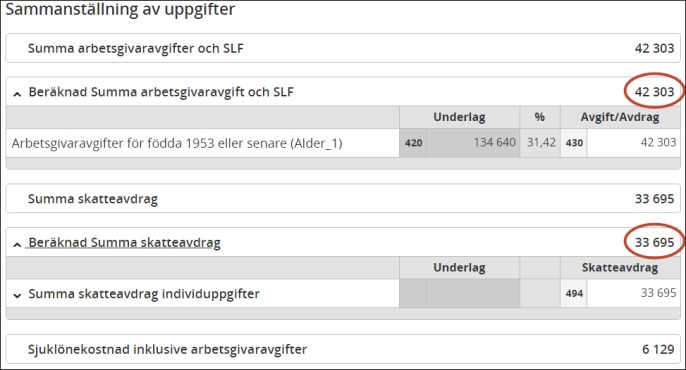Click the Beräknad Summa skatteavdrag underlined title
Image resolution: width=686 pixels, height=370 pixels.
point(124,243)
